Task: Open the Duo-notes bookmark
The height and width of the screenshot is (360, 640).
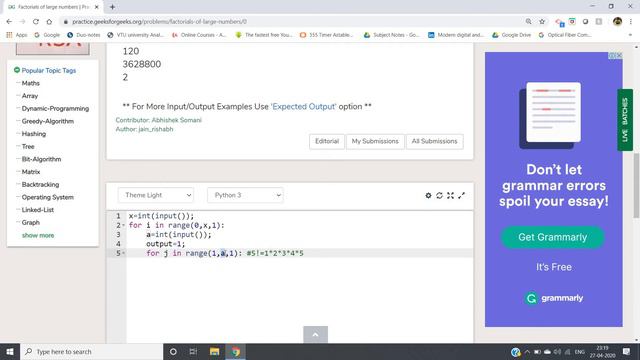Action: point(84,35)
